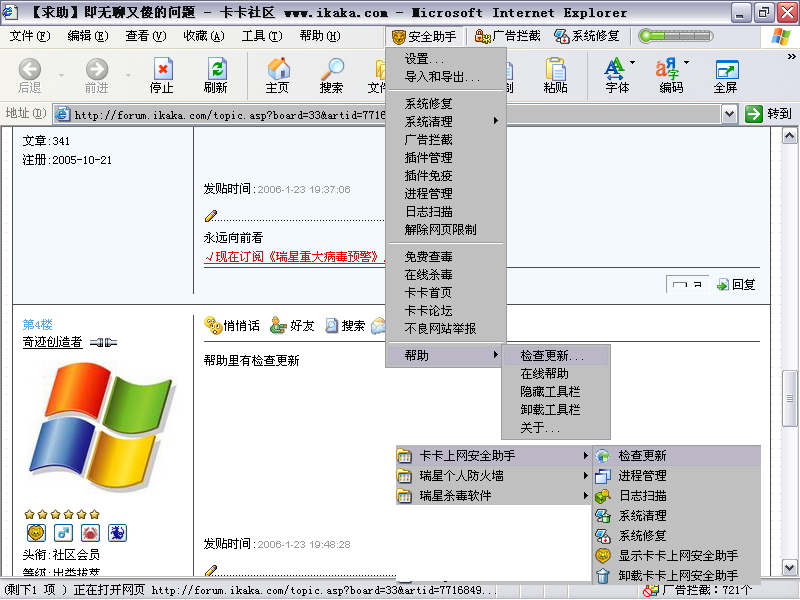
Task: Click the Encoding (编码) toolbar icon
Action: (667, 69)
